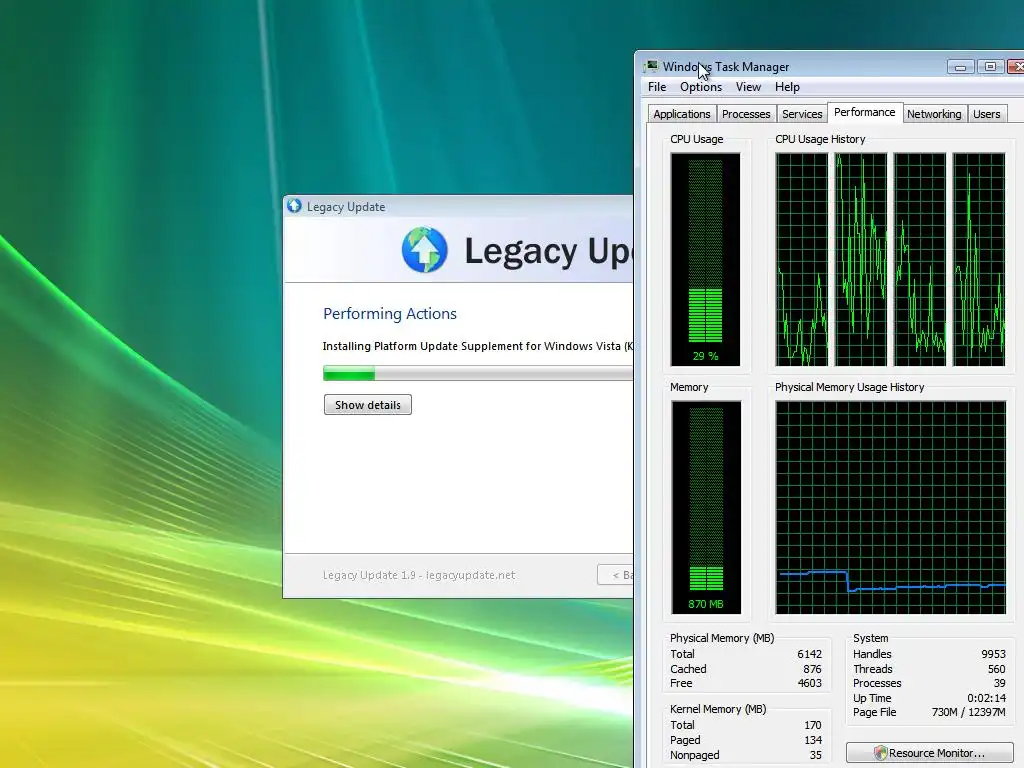Switch to the Services tab
The width and height of the screenshot is (1024, 768).
point(802,114)
